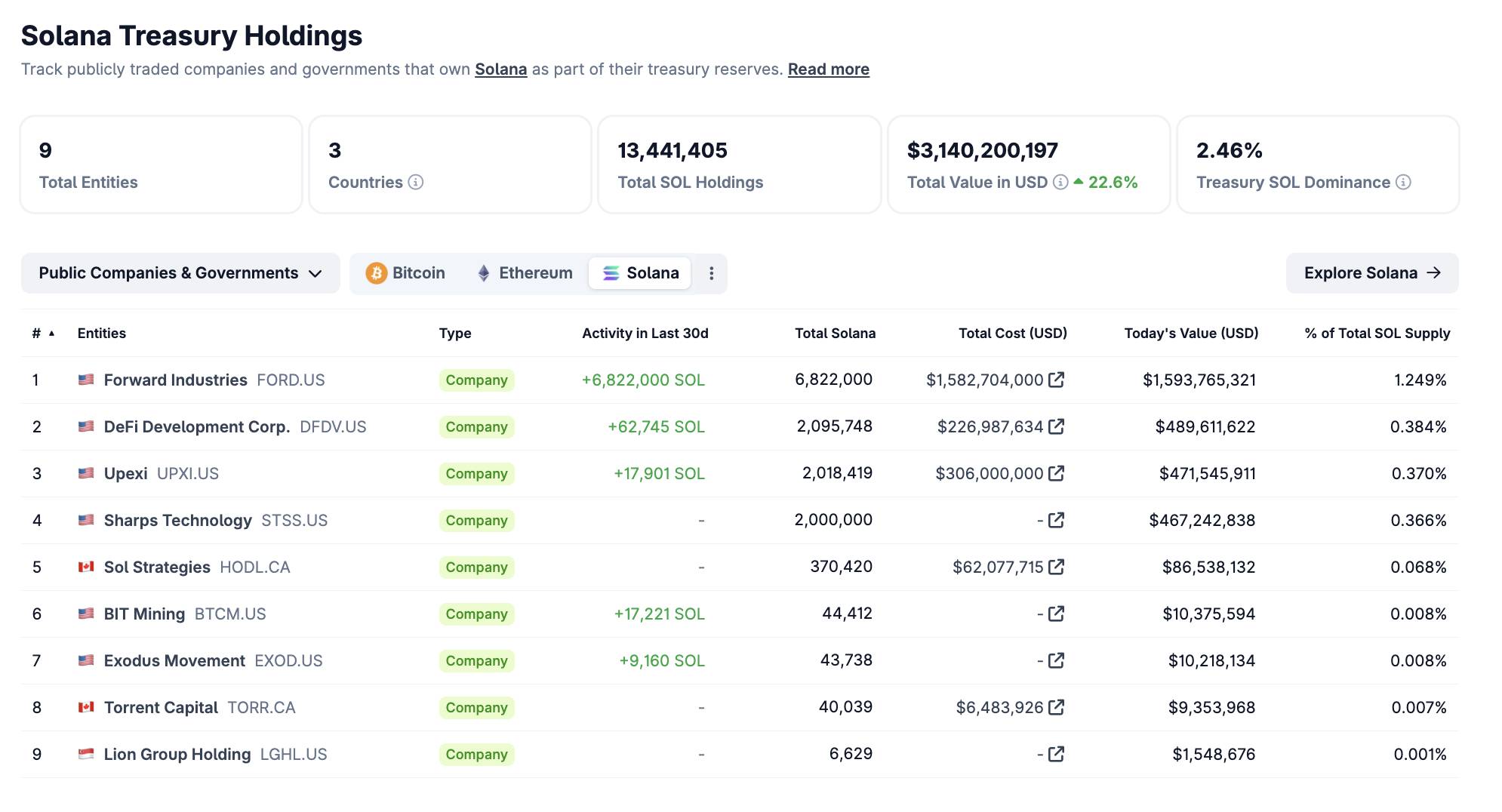Sort by Today's Value (USD) column header

click(x=1190, y=334)
